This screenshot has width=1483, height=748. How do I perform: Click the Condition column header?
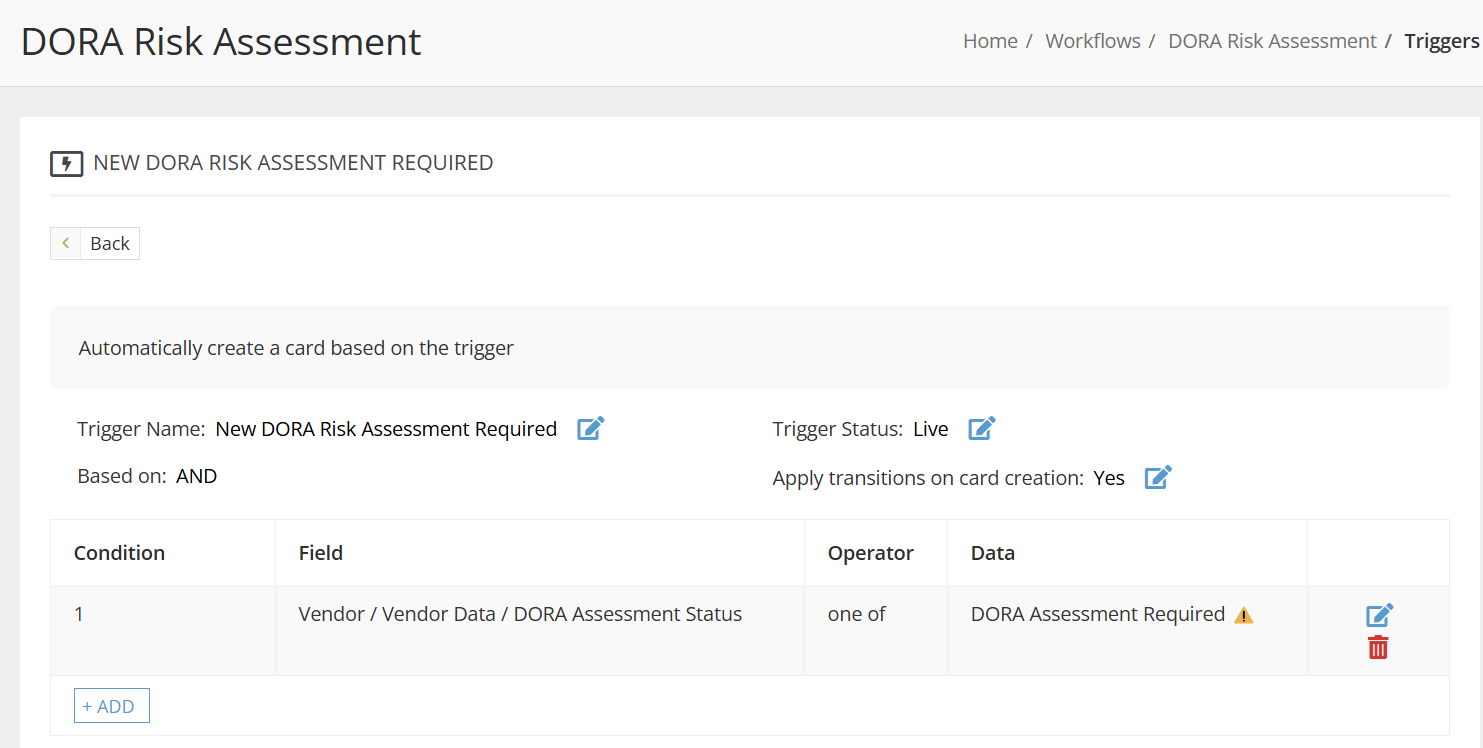pyautogui.click(x=119, y=552)
